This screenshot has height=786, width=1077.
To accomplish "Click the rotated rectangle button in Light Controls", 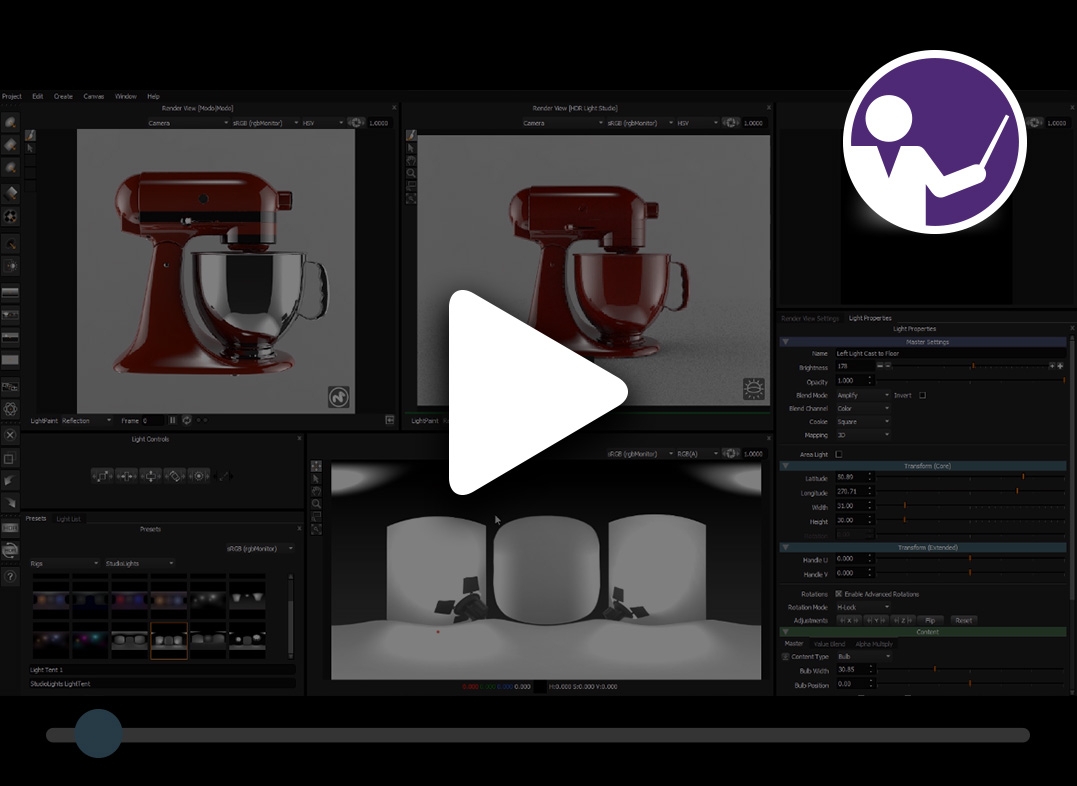I will (174, 475).
